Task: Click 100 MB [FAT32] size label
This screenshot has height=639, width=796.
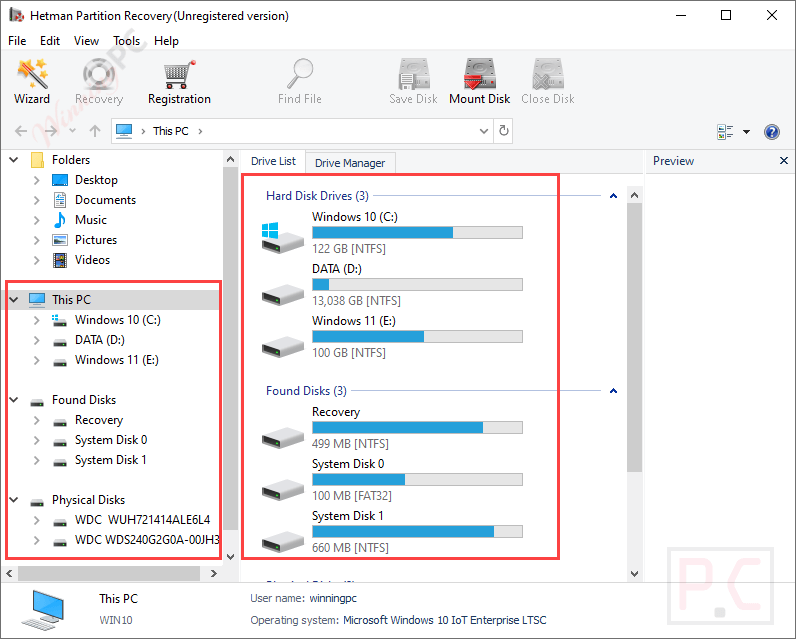Action: coord(352,496)
